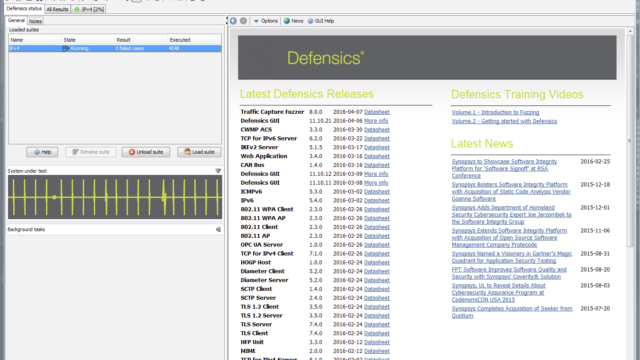This screenshot has height=360, width=640.
Task: Open the CAN Bus Datasheet link
Action: coord(377,165)
